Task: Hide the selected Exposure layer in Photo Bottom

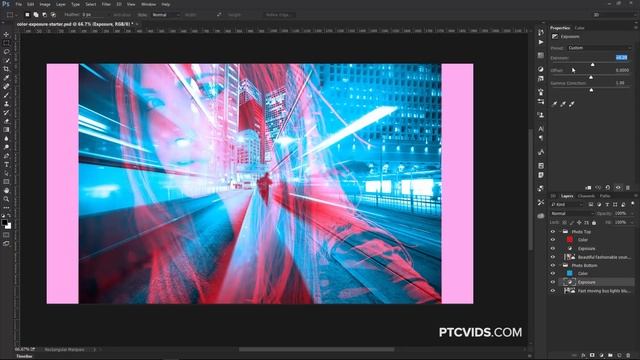Action: click(553, 282)
